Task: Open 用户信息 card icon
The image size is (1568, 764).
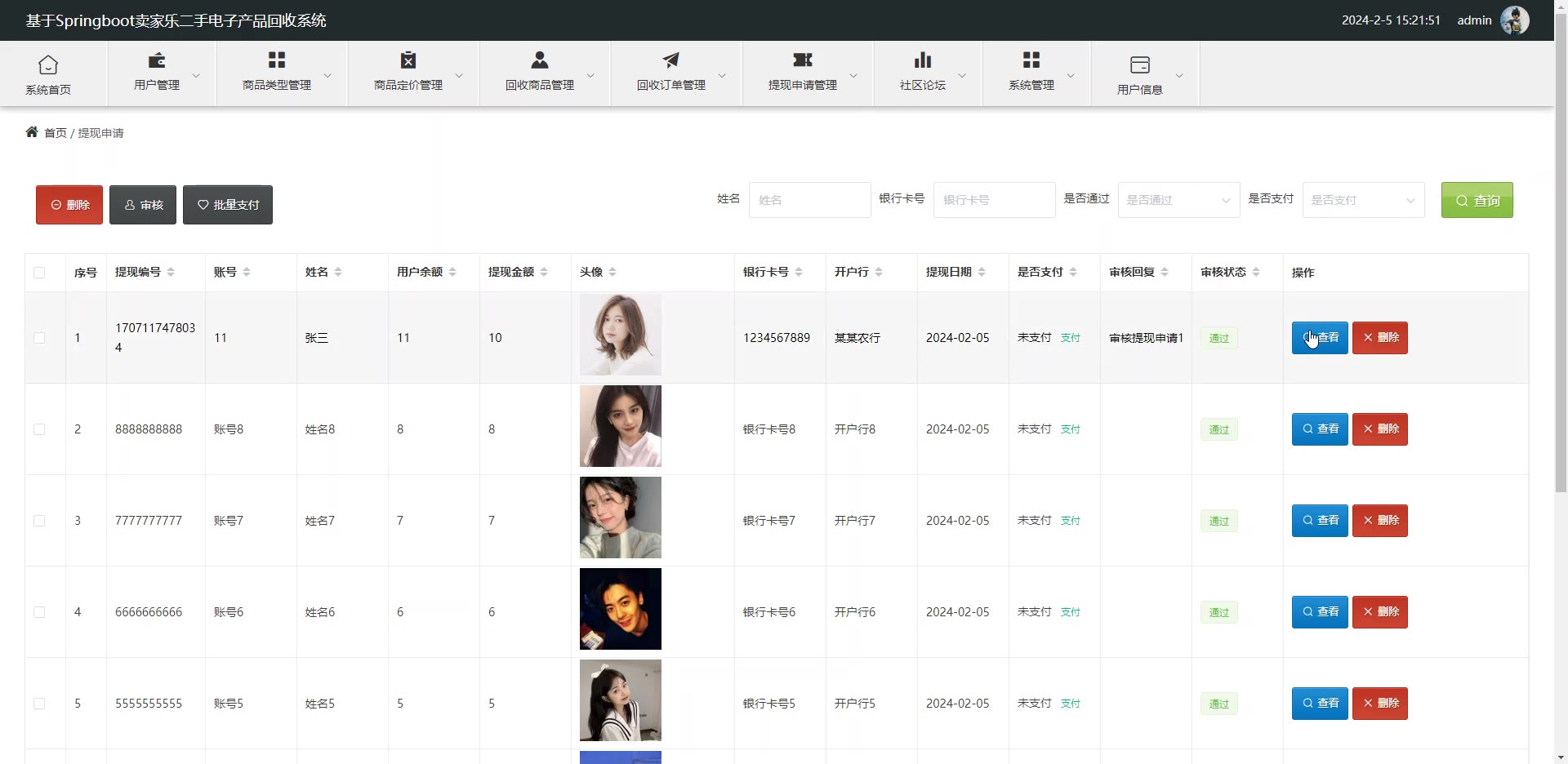Action: (1140, 64)
